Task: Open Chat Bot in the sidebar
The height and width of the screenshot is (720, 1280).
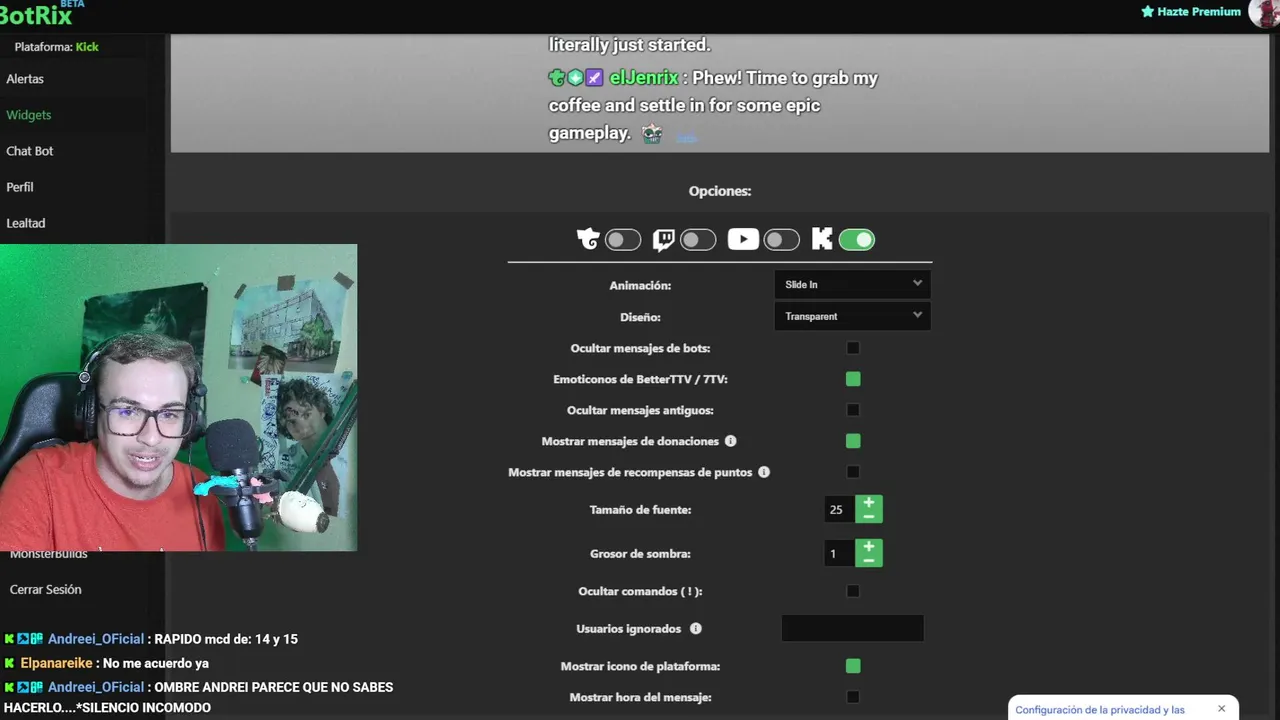Action: pyautogui.click(x=30, y=151)
